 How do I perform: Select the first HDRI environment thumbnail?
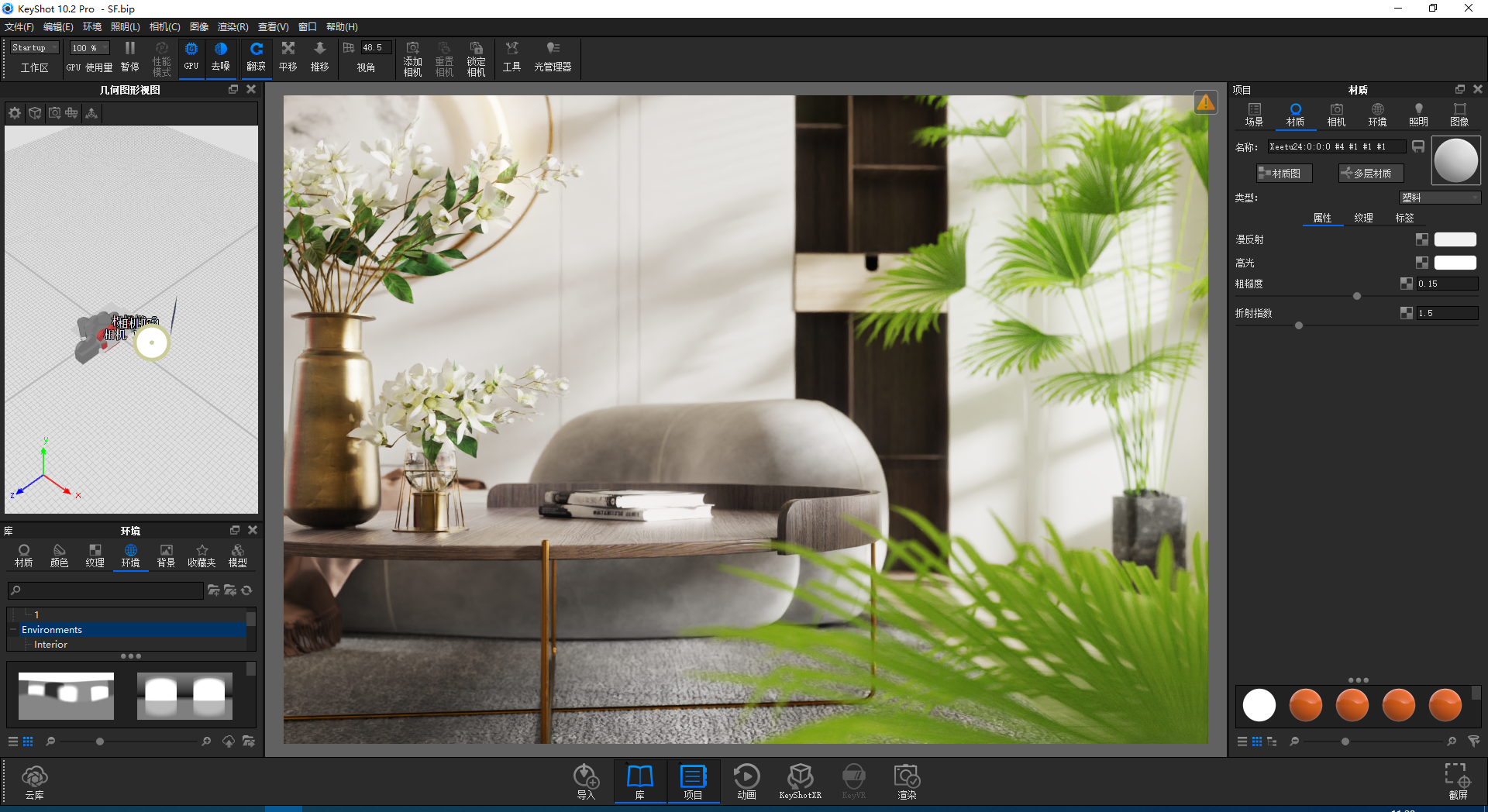click(x=66, y=696)
